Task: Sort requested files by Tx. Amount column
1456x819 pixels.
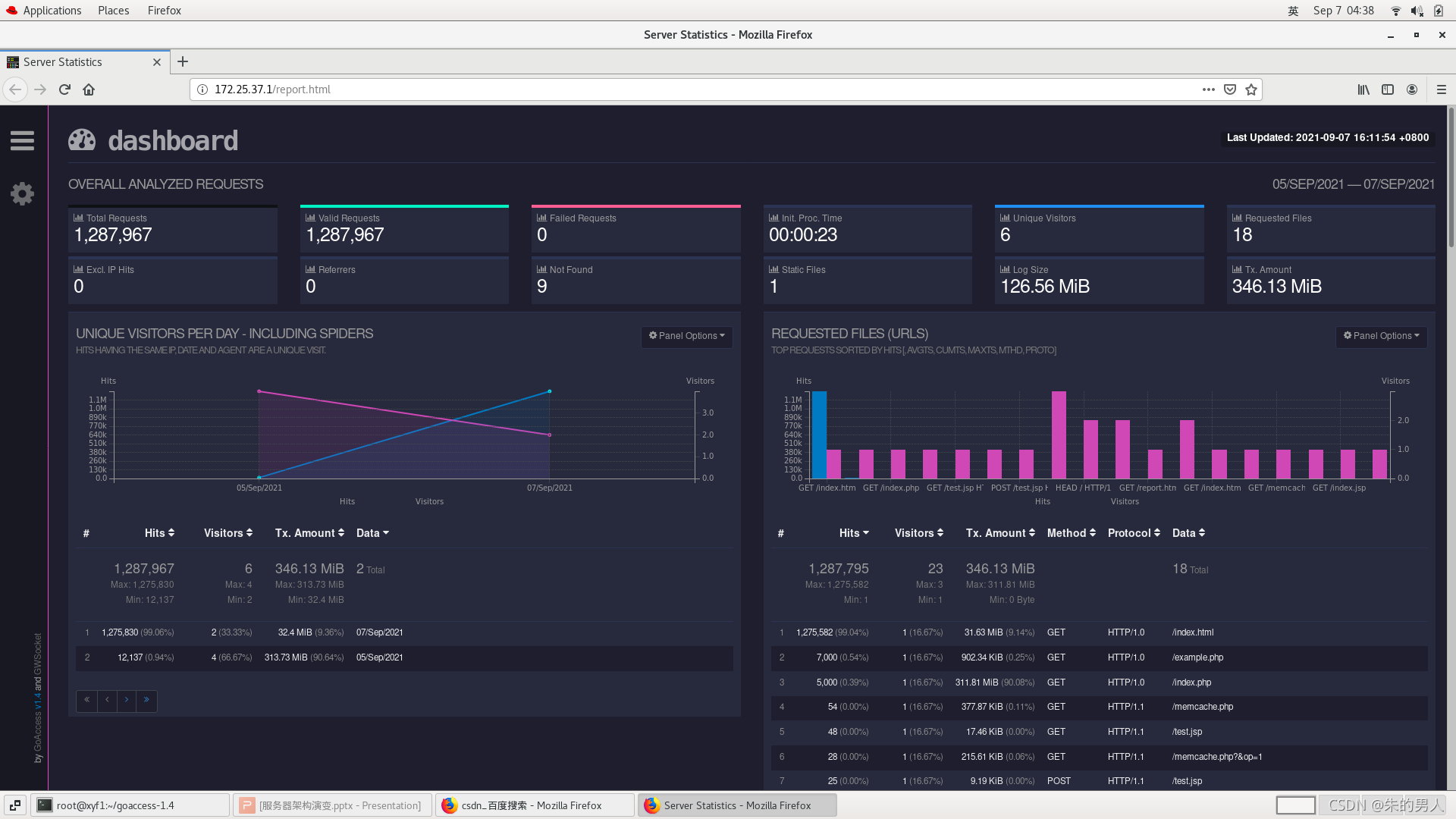Action: (x=1000, y=533)
